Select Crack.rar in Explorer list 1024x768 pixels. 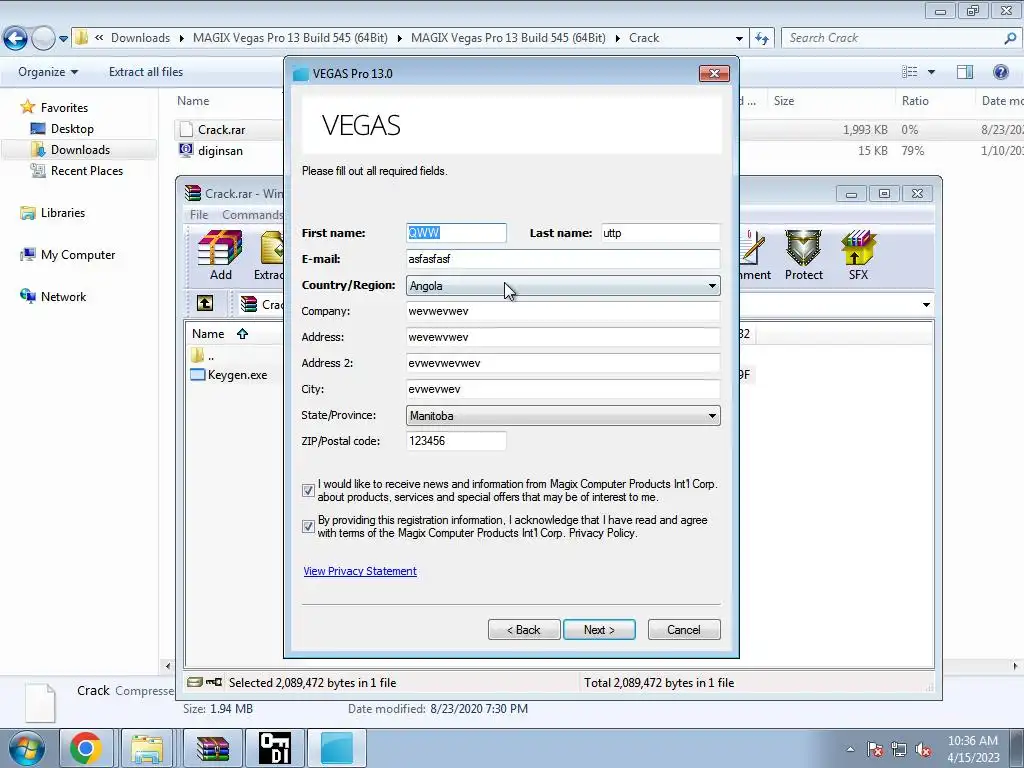(221, 129)
